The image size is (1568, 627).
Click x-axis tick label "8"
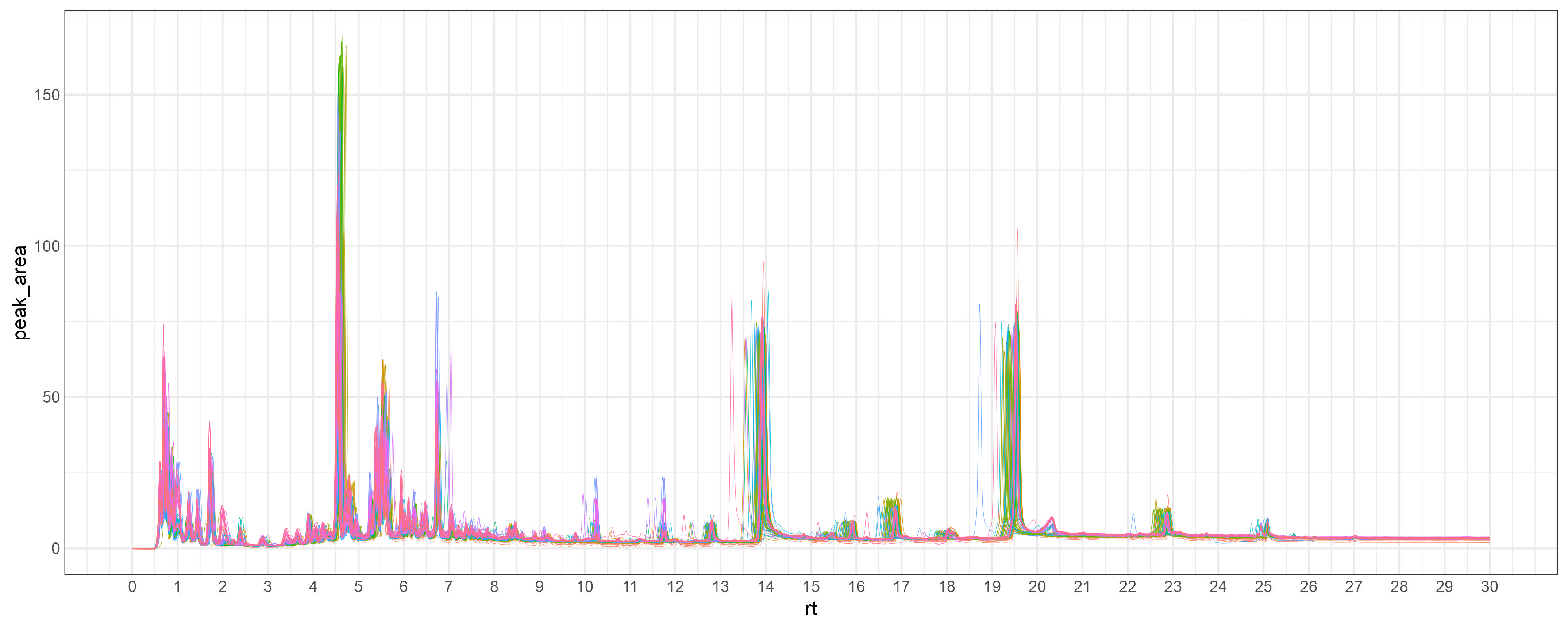tap(494, 587)
